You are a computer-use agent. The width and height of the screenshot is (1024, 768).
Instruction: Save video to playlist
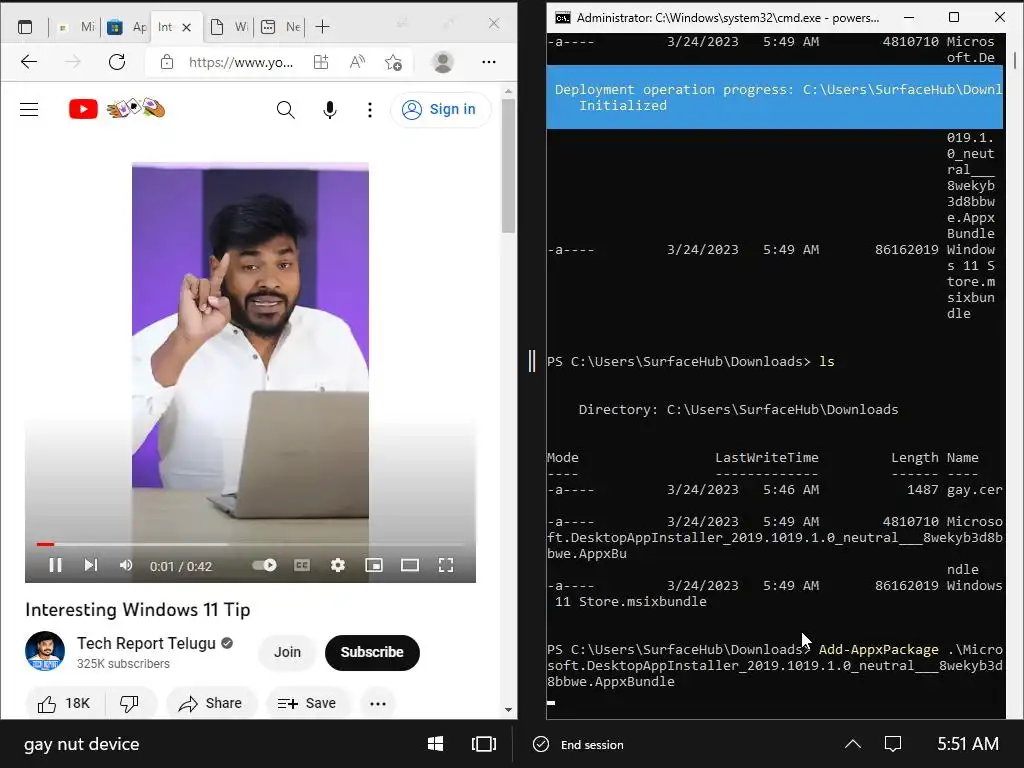(x=306, y=703)
